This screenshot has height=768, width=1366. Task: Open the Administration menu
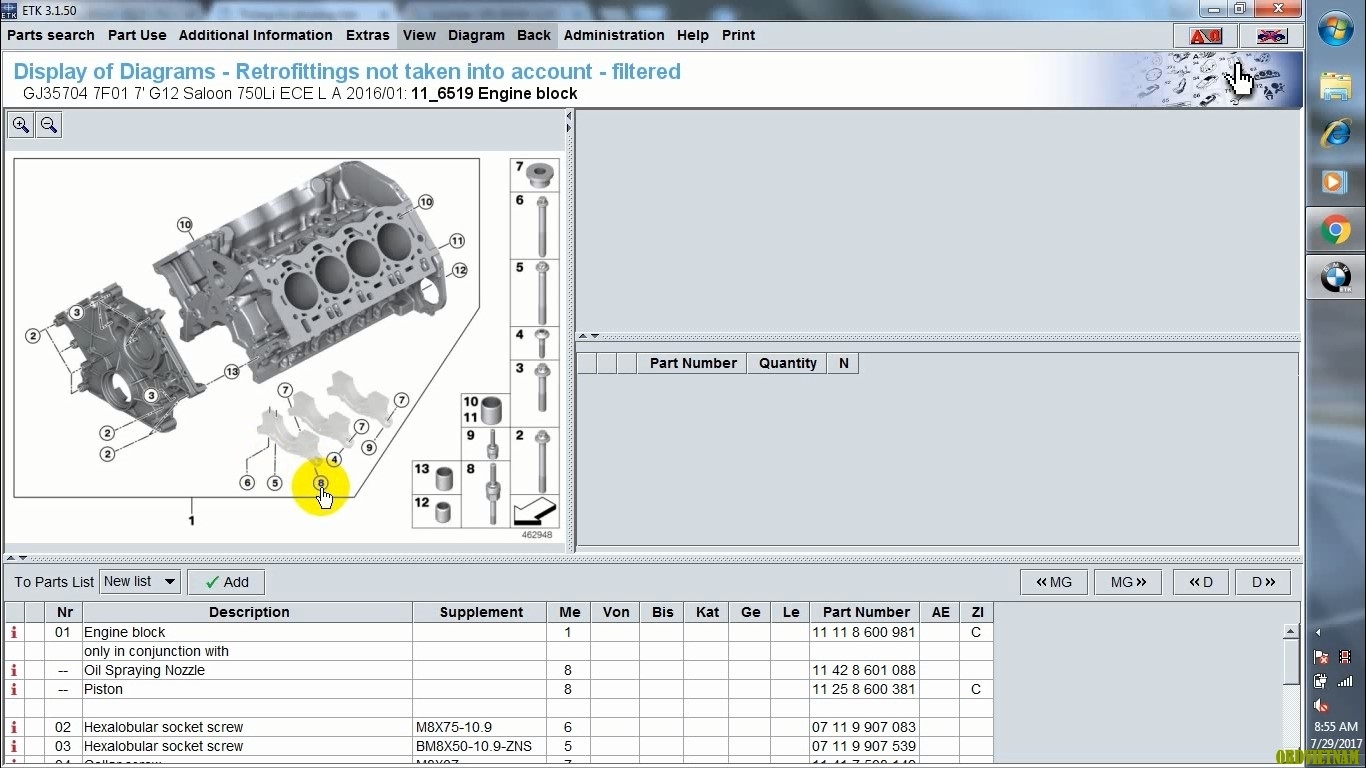pos(614,35)
